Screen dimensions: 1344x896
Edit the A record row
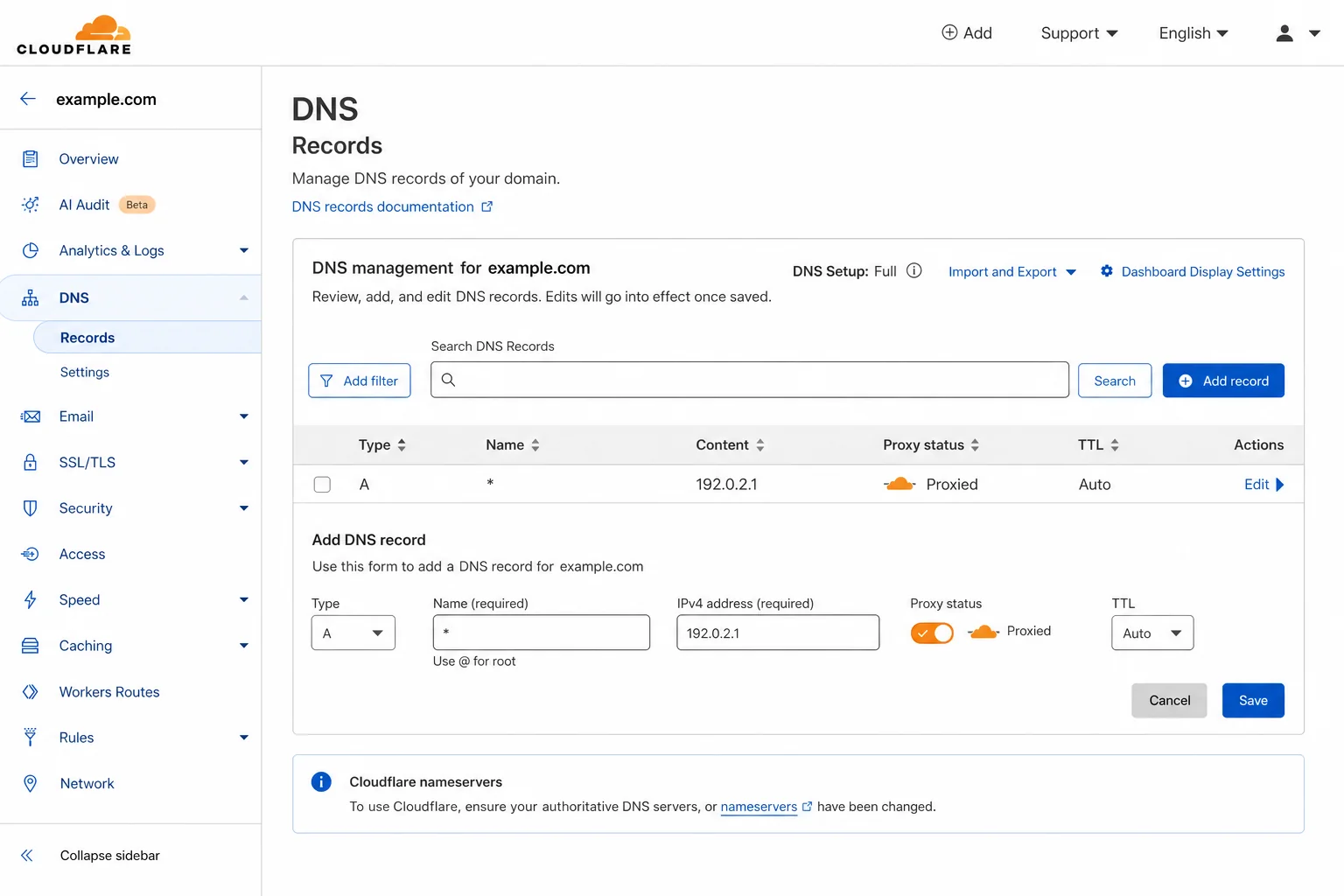tap(1264, 484)
